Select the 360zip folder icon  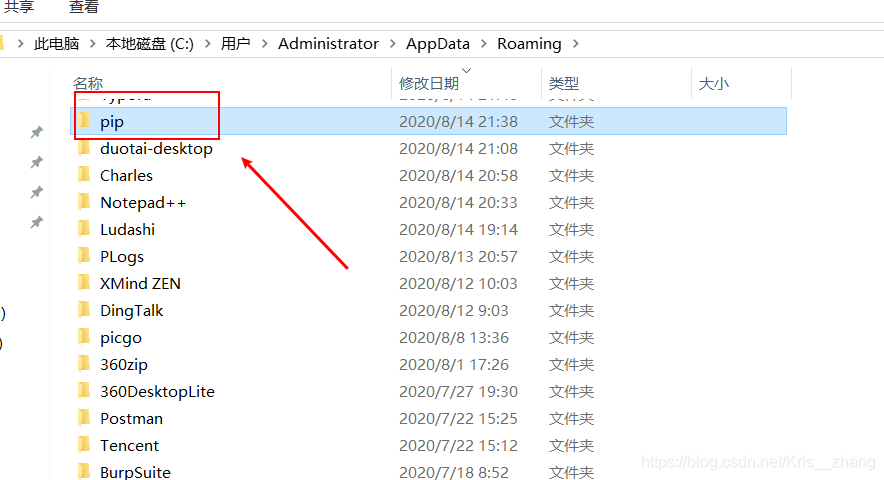tap(85, 364)
